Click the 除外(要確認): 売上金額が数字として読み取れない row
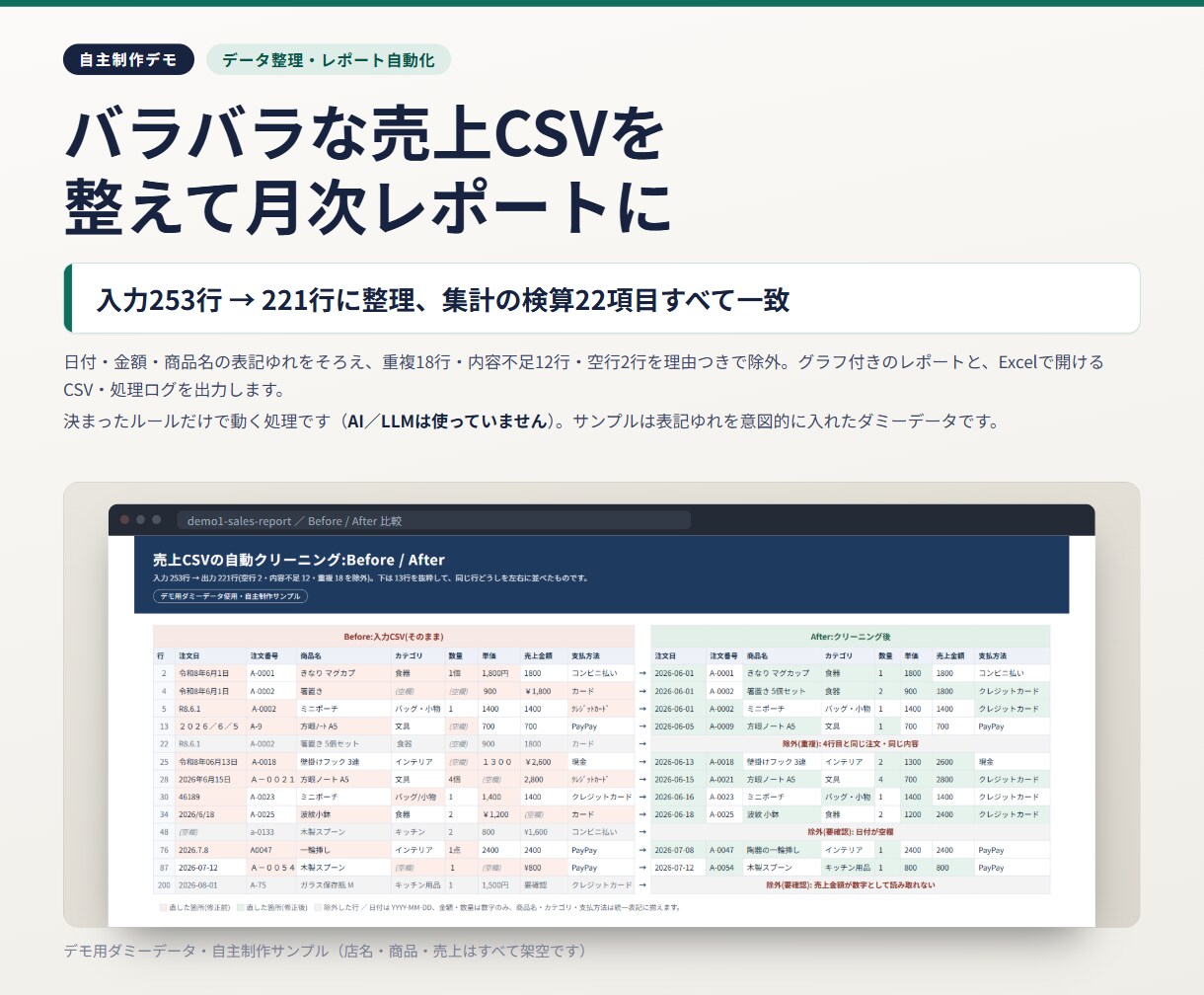1204x995 pixels. coord(851,885)
